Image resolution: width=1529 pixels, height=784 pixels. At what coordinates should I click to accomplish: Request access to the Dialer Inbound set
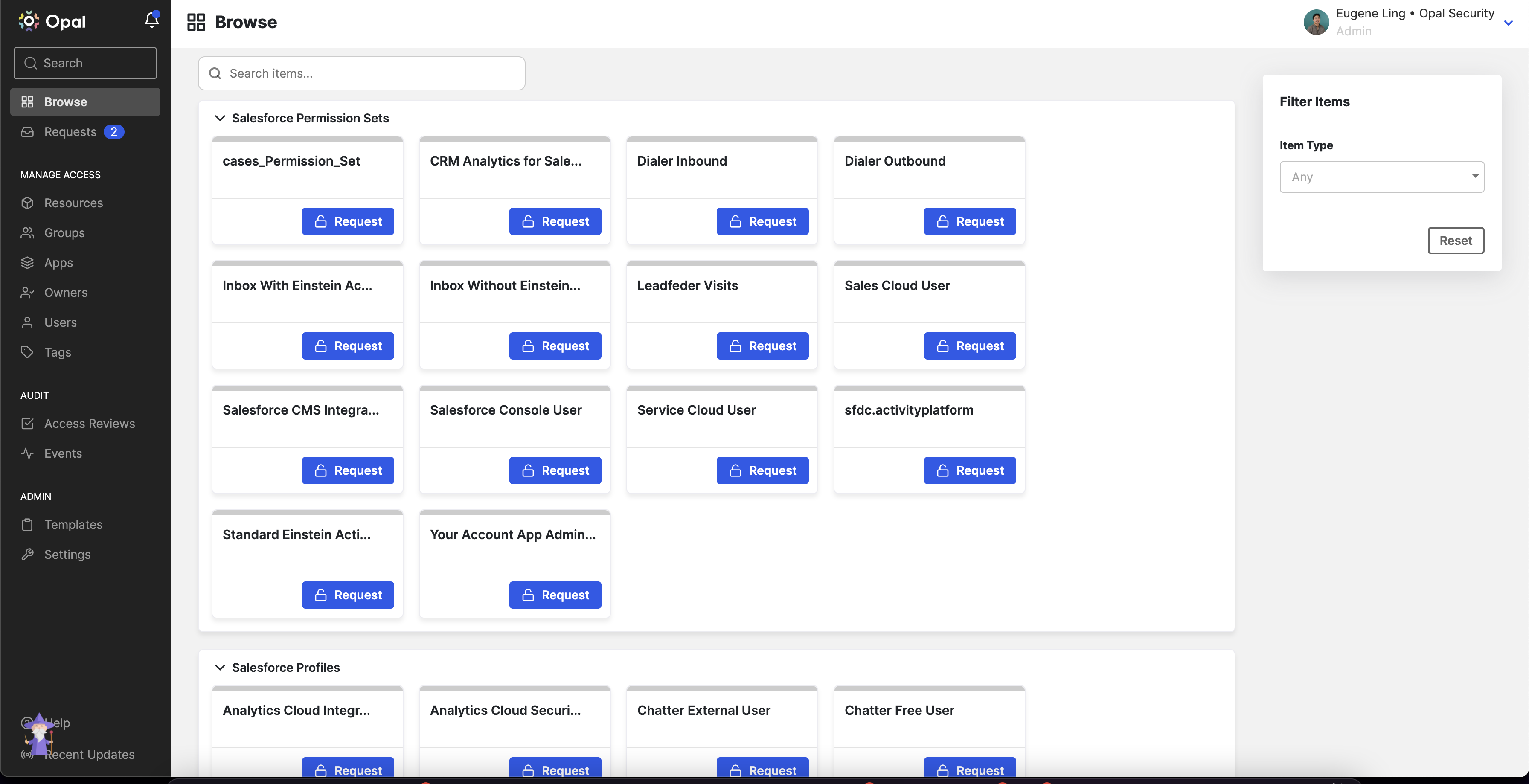click(x=762, y=221)
